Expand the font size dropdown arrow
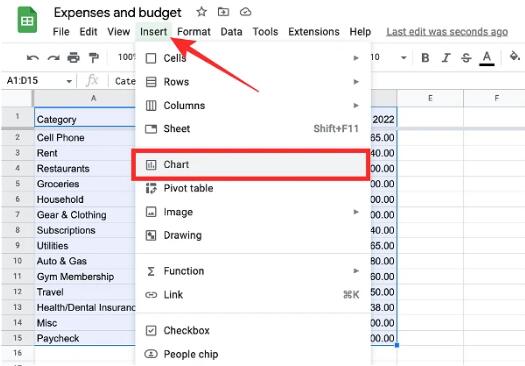The image size is (525, 366). click(x=404, y=58)
